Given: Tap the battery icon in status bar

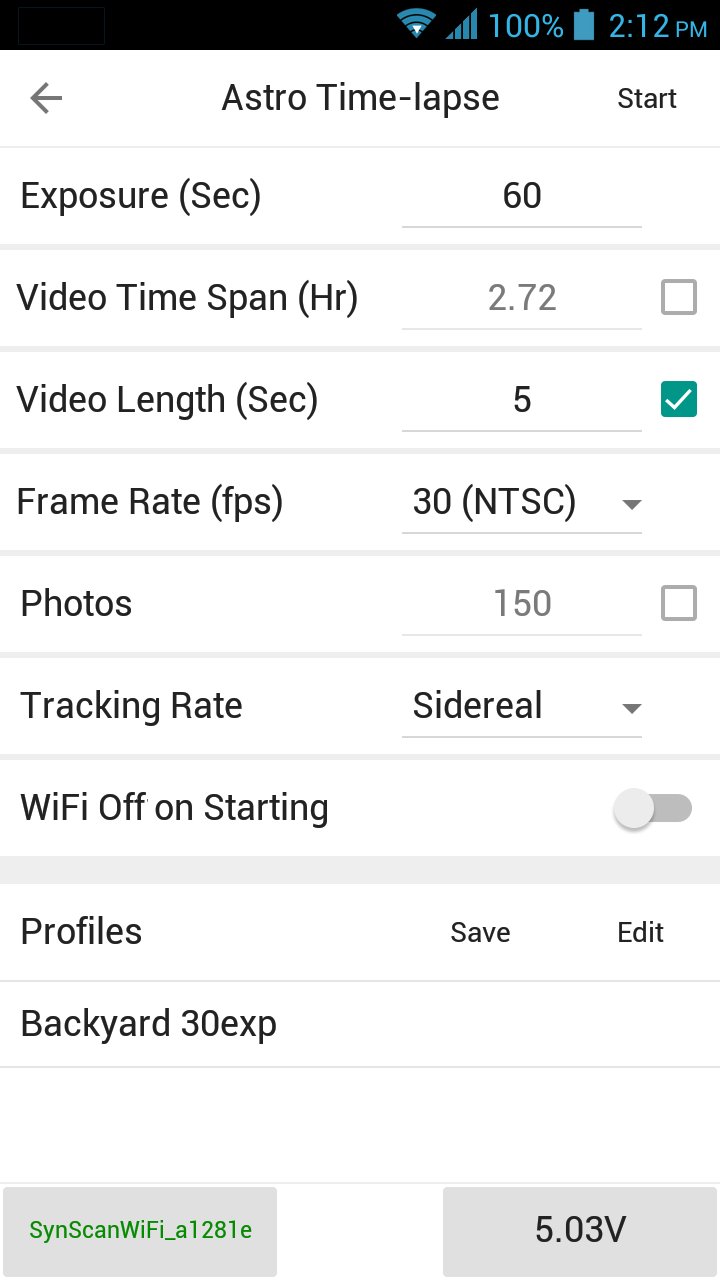Looking at the screenshot, I should point(584,24).
